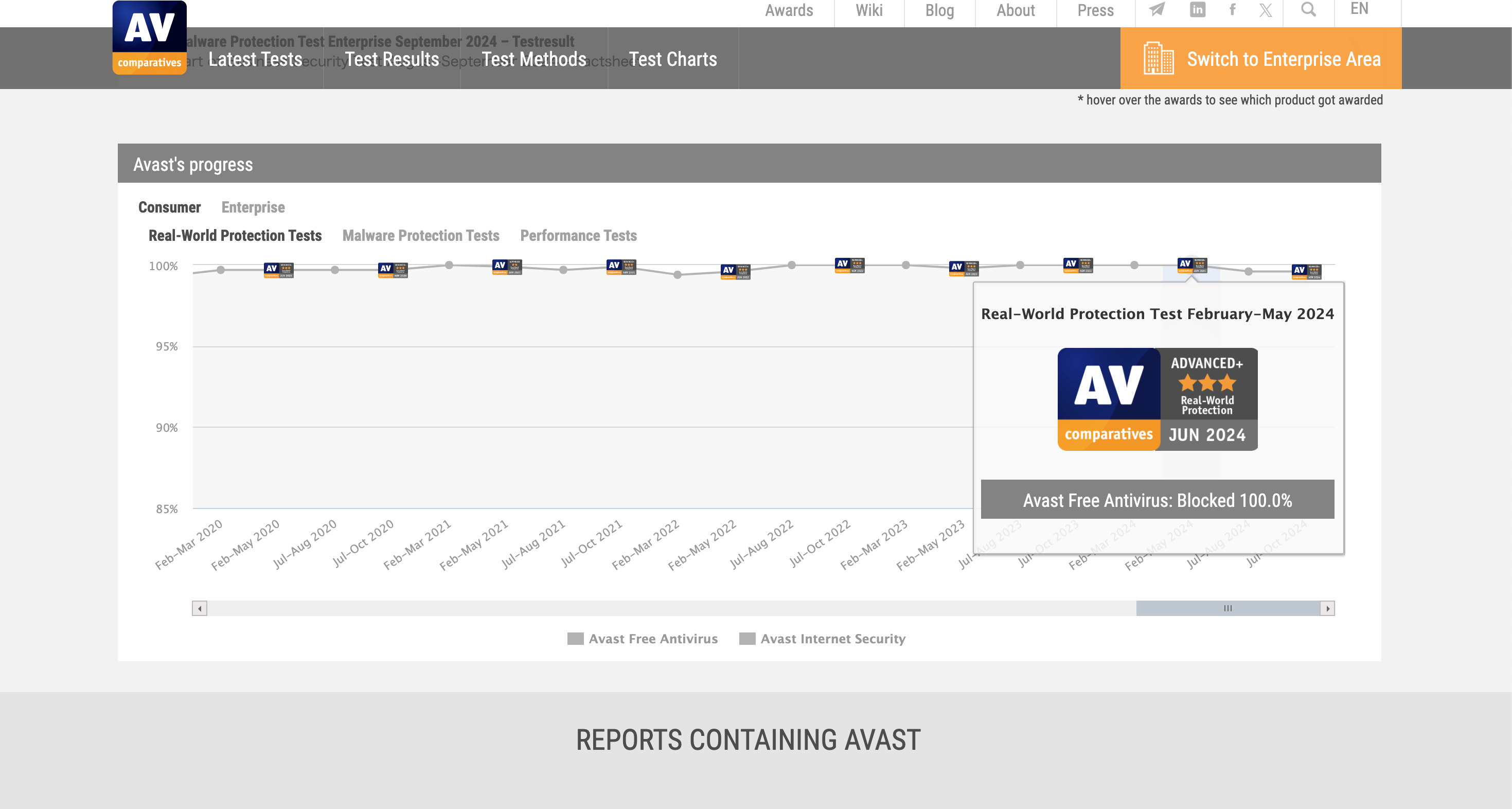Open the EN language selector
Image resolution: width=1512 pixels, height=809 pixels.
1359,9
